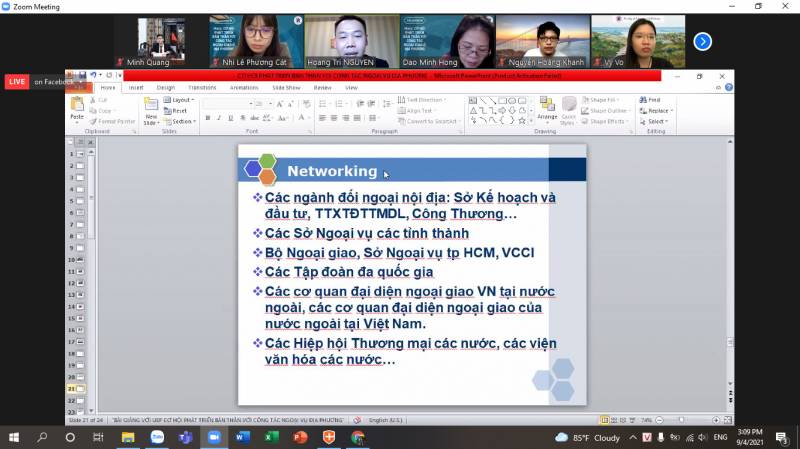Toggle bold formatting in the Font group
800x449 pixels.
point(208,118)
